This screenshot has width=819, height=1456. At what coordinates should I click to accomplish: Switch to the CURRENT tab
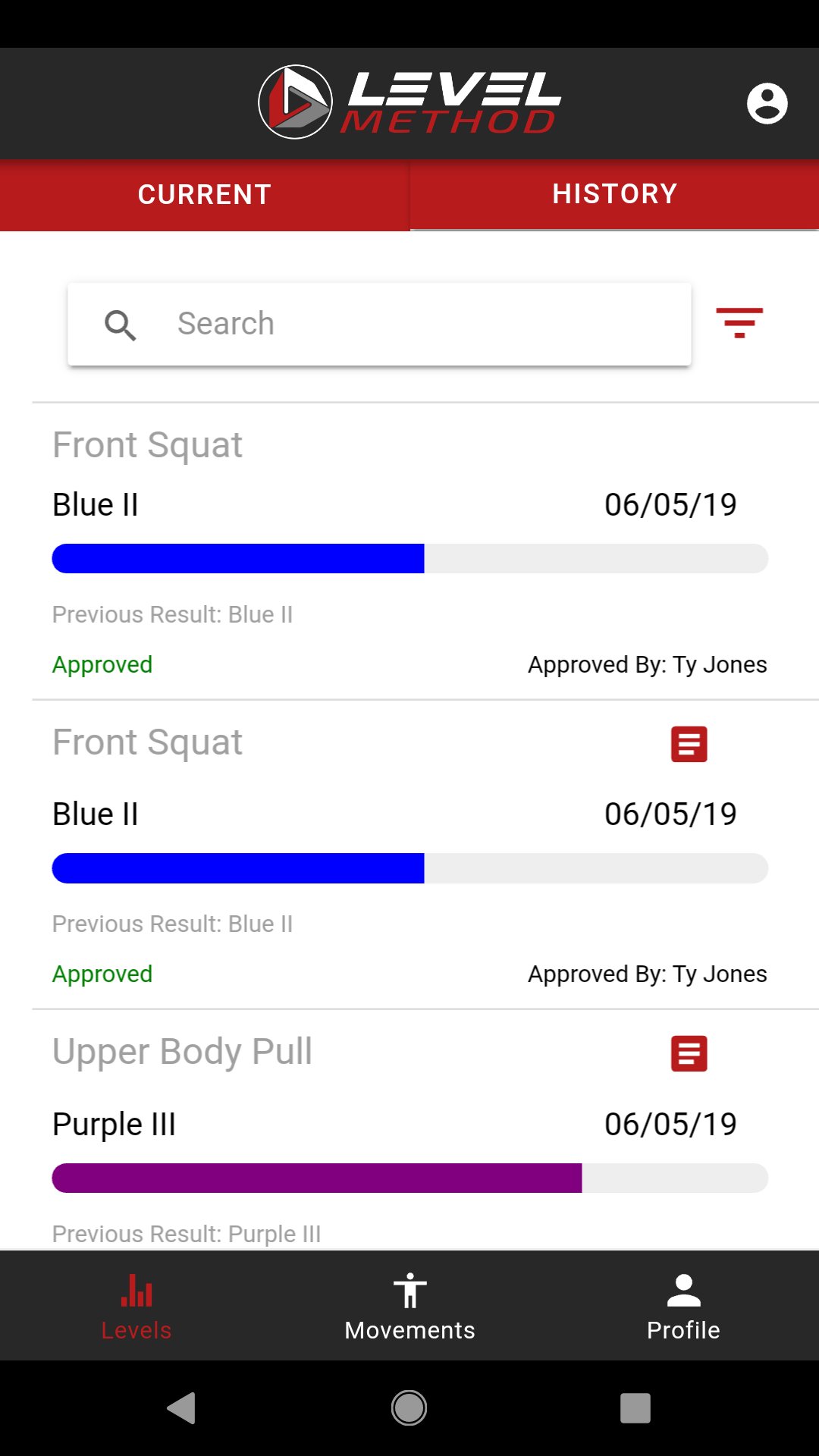[x=205, y=195]
